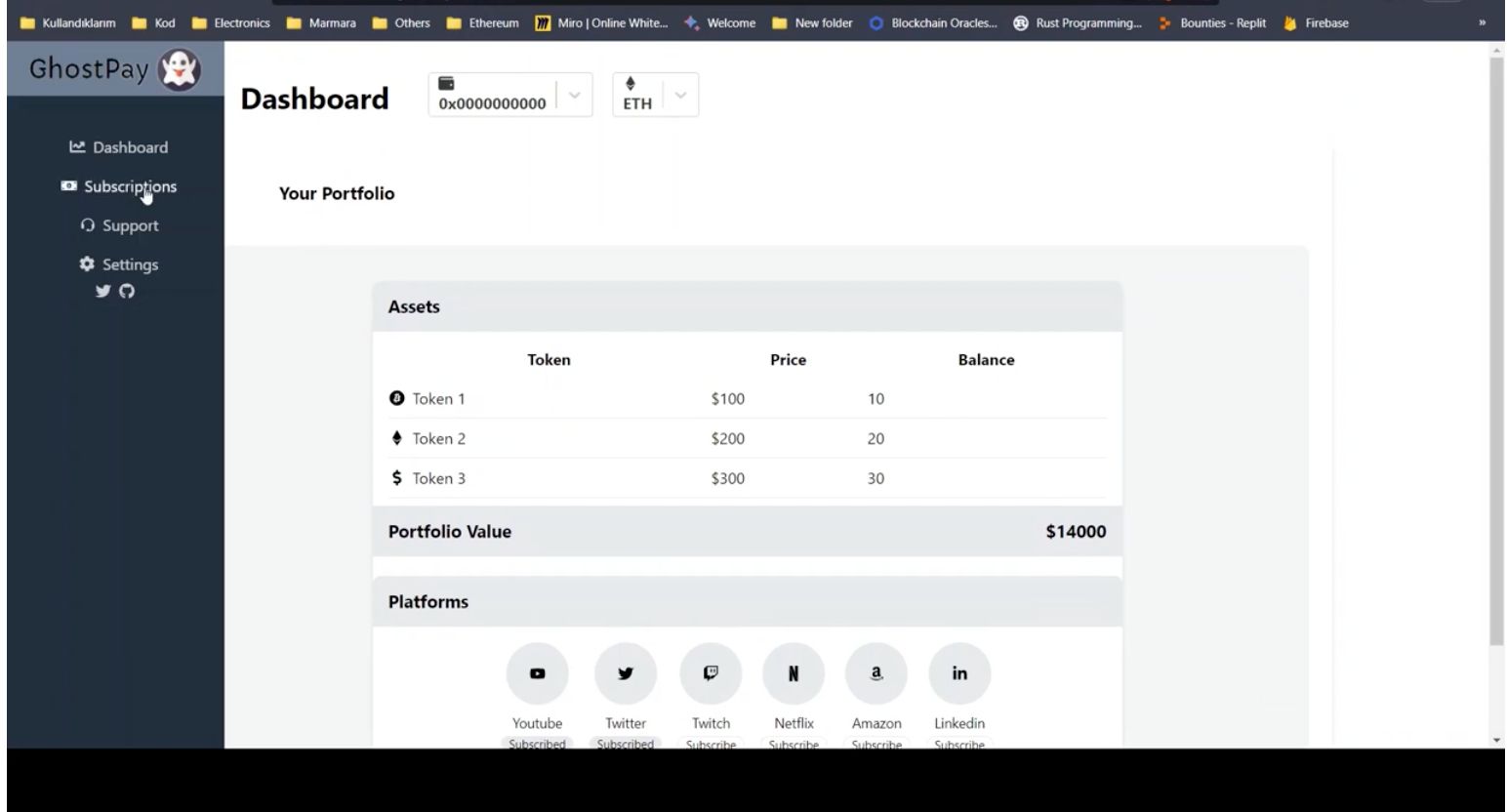Click the Platforms section header
Image resolution: width=1507 pixels, height=812 pixels.
coord(748,601)
